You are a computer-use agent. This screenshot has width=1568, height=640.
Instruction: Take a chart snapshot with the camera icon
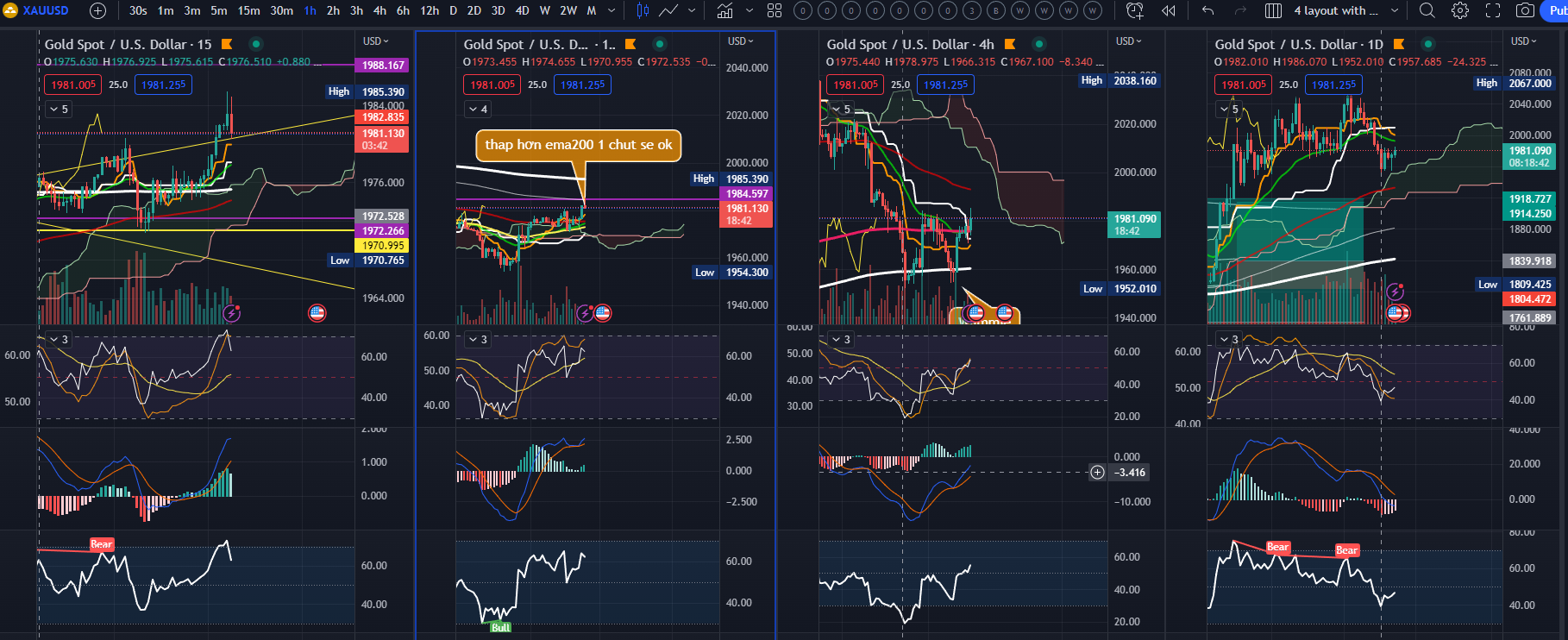click(x=1526, y=10)
